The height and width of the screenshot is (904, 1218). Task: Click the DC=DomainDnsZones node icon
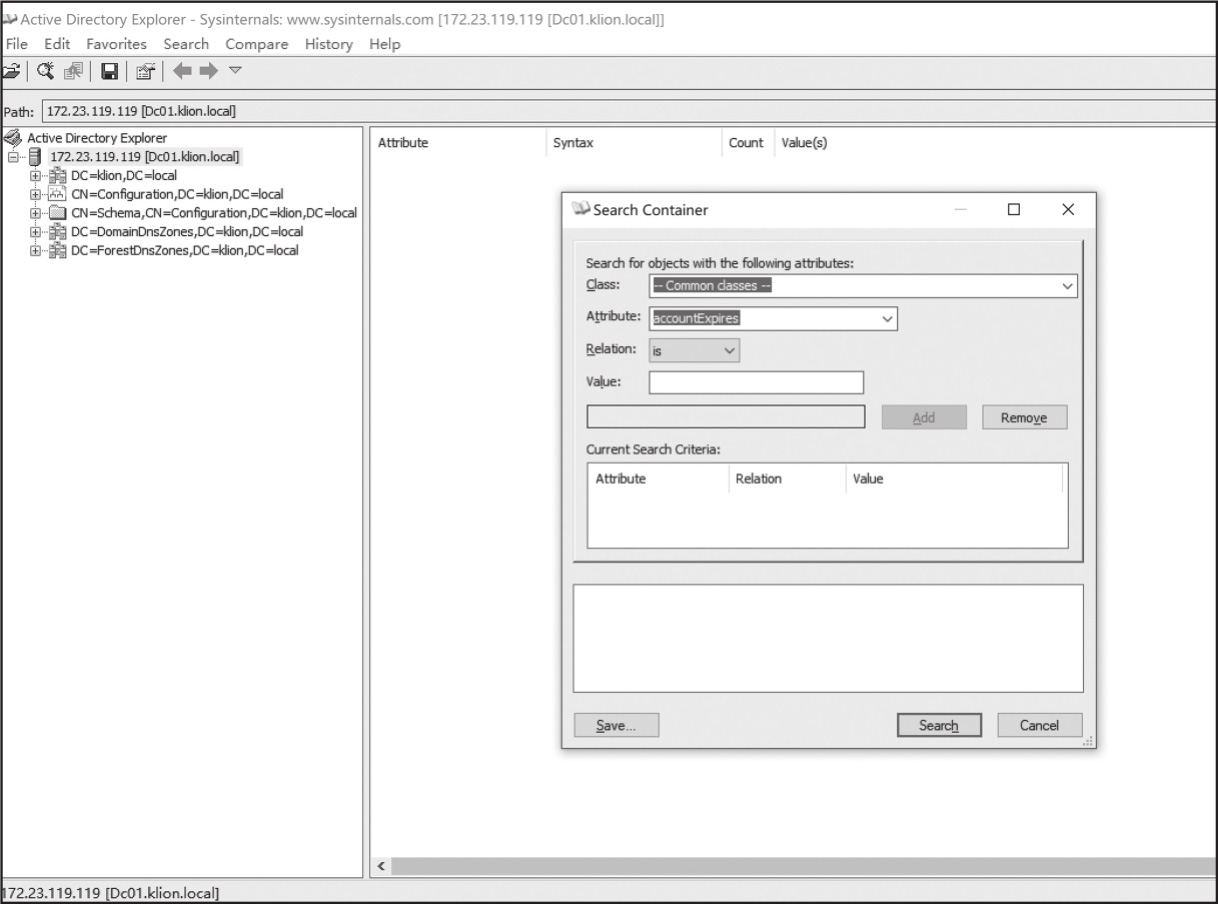(56, 231)
